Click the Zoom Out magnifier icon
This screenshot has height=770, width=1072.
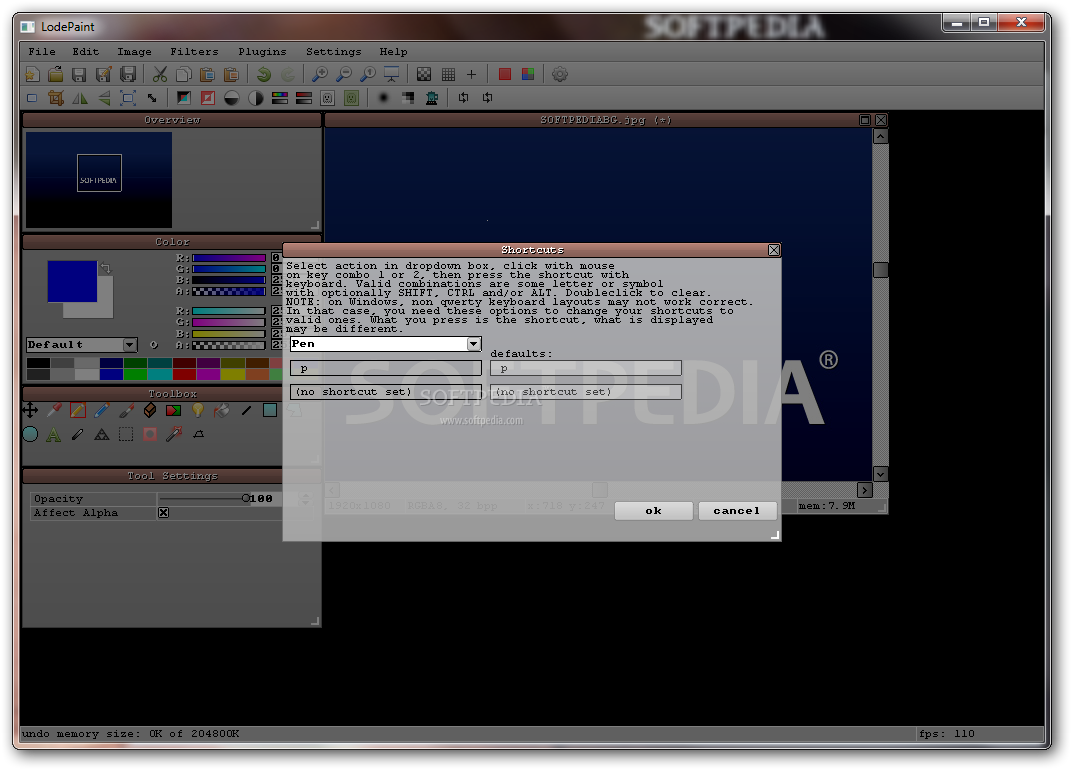(344, 75)
